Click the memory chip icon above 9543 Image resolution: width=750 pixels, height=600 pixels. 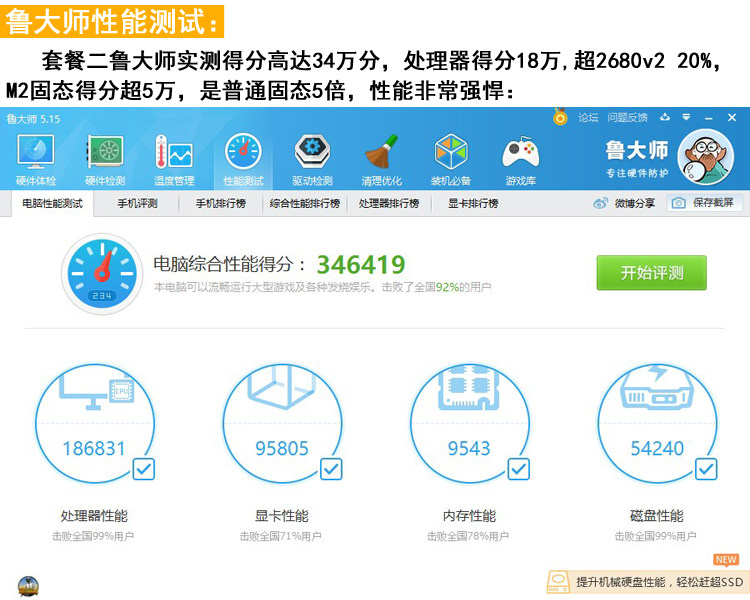(x=469, y=389)
